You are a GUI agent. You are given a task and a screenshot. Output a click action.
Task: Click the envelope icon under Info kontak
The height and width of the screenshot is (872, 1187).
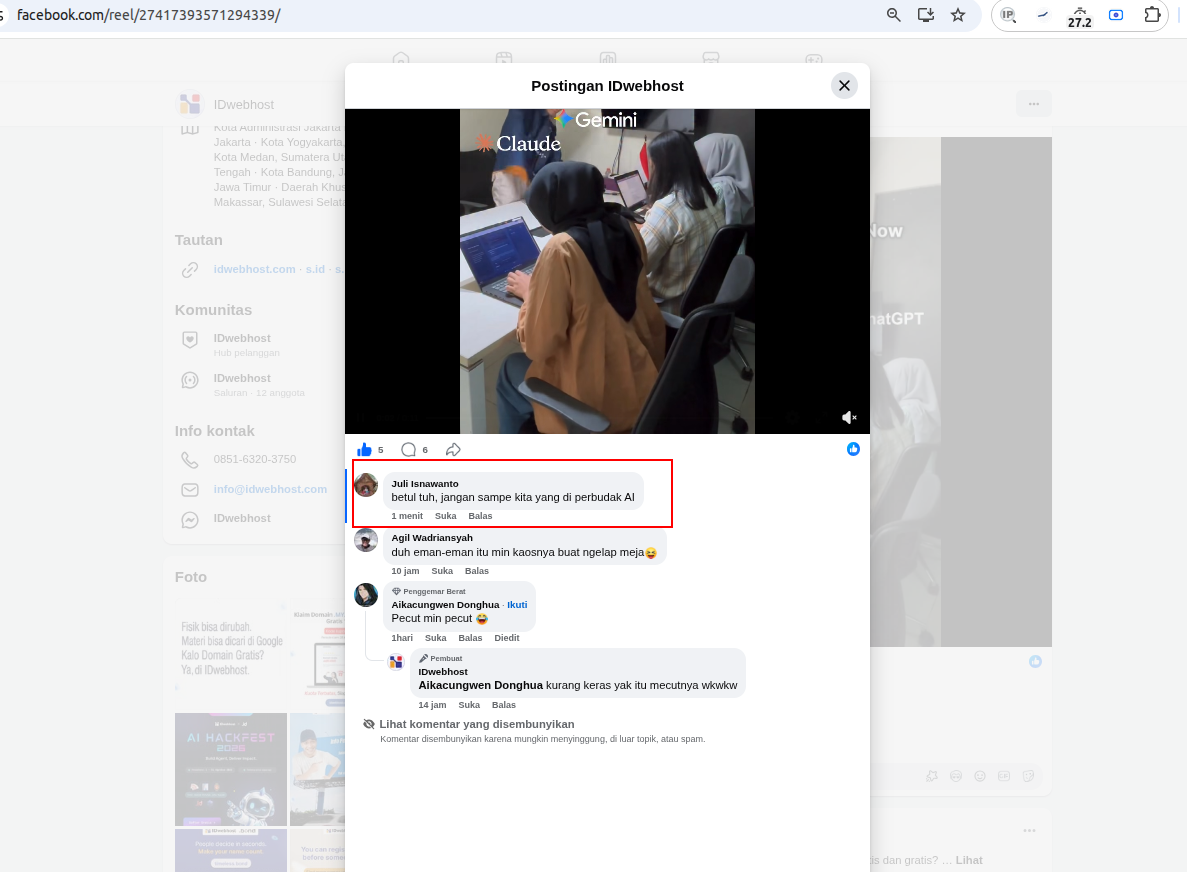[190, 490]
